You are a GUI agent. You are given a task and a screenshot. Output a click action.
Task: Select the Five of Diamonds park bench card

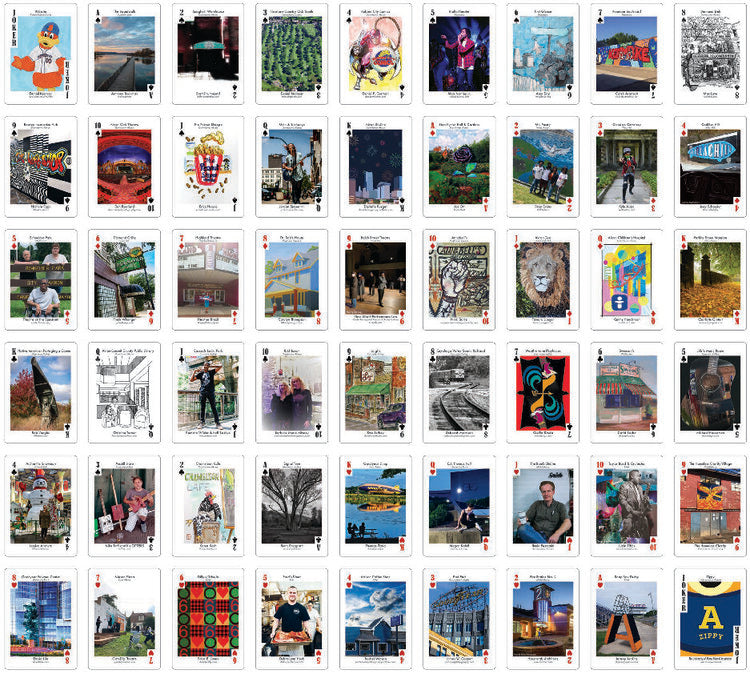[x=41, y=280]
